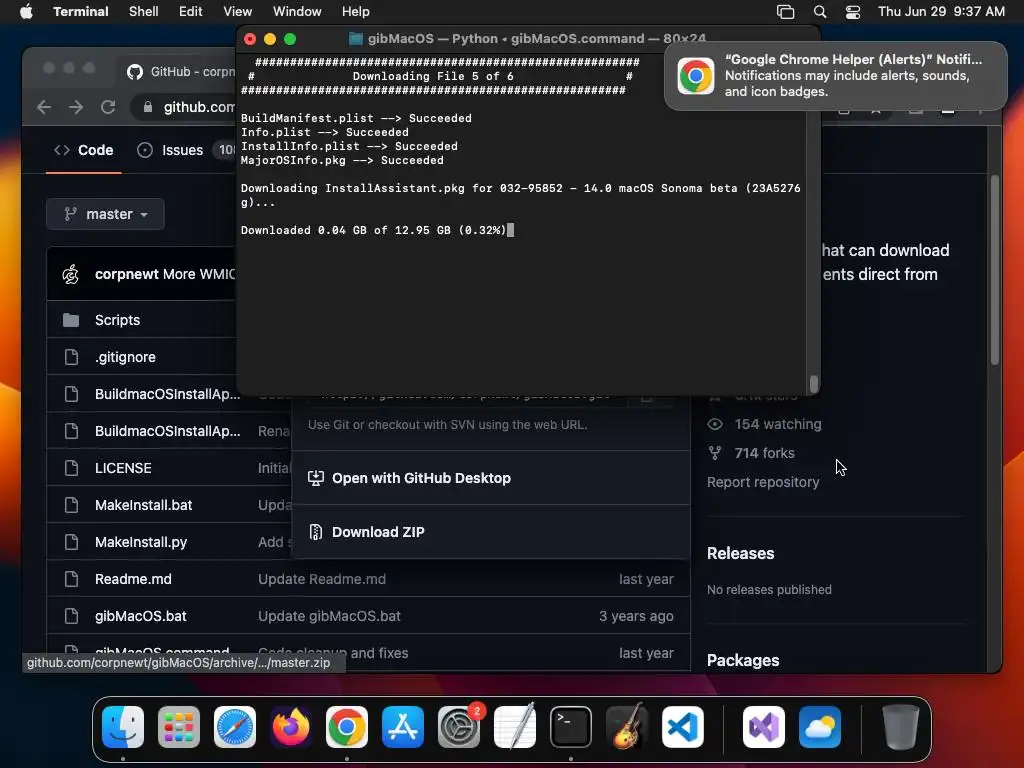This screenshot has width=1024, height=768.
Task: Open the LICENSE file
Action: (123, 468)
